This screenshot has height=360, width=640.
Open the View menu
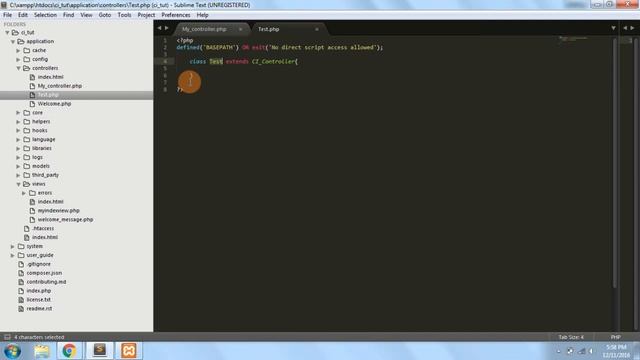coord(86,15)
